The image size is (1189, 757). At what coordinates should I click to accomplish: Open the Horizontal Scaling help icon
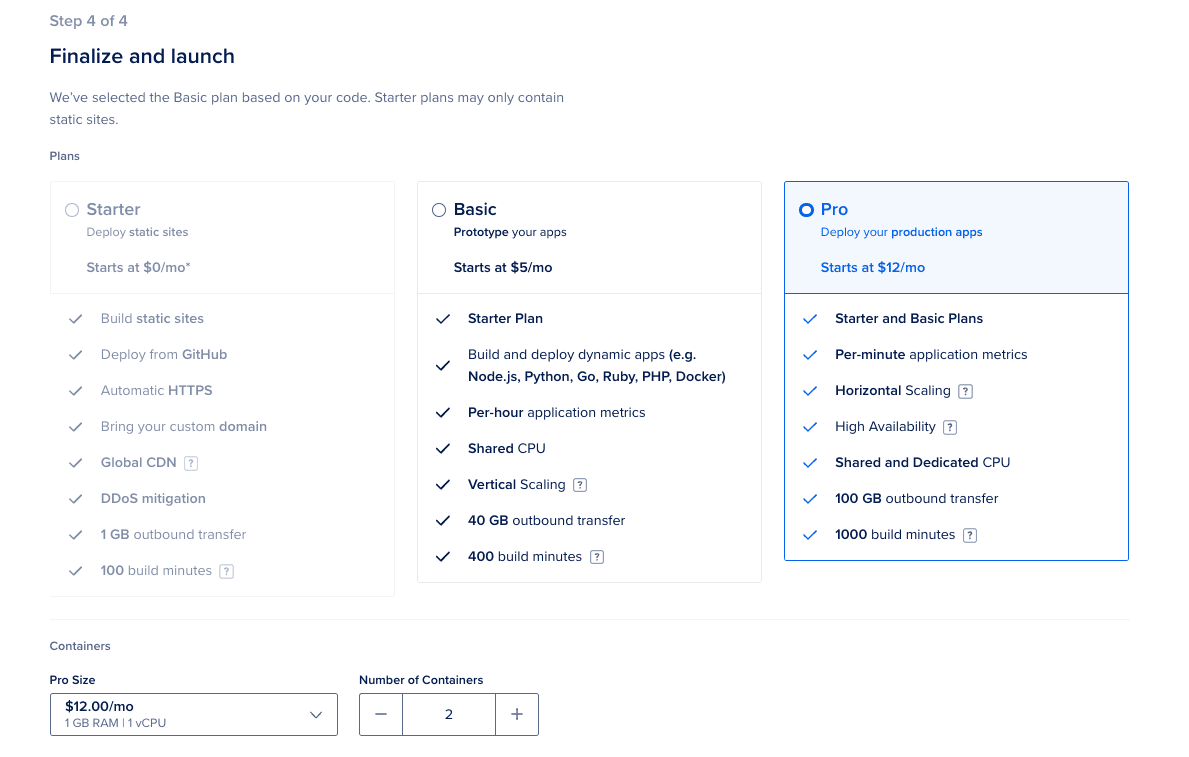click(x=965, y=390)
